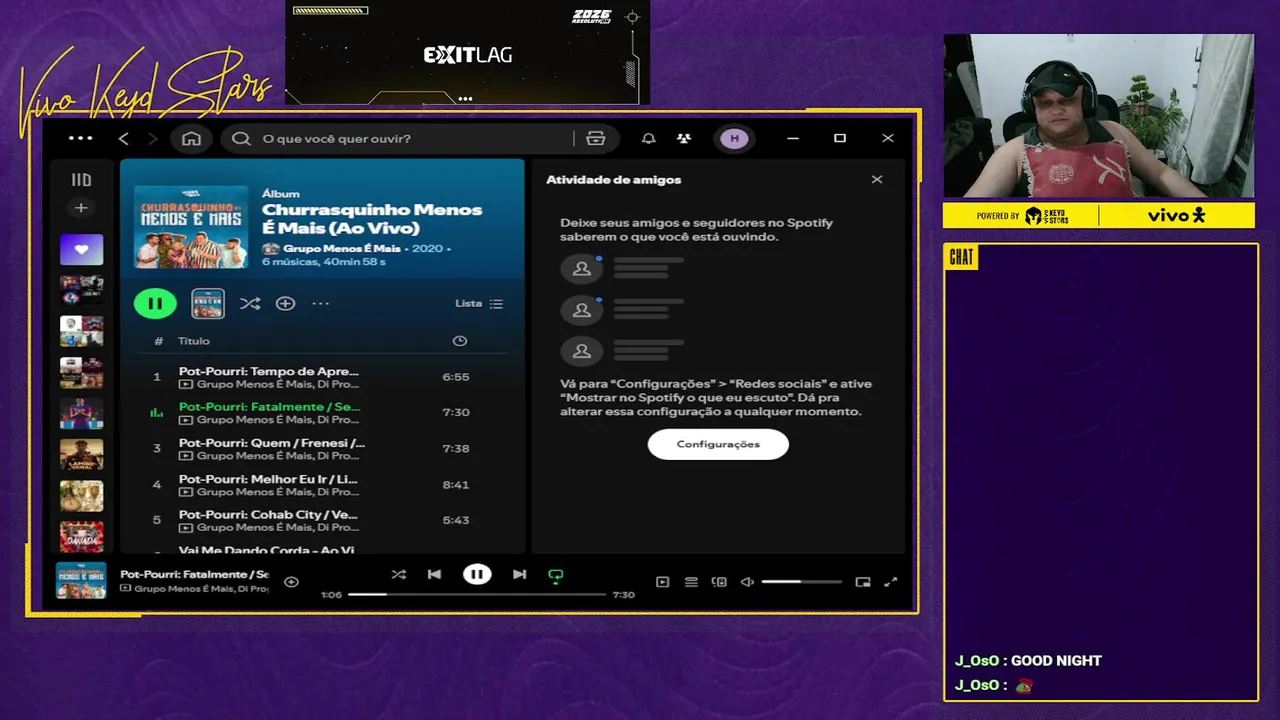Open connect to a device icon
Image resolution: width=1280 pixels, height=720 pixels.
click(x=719, y=582)
